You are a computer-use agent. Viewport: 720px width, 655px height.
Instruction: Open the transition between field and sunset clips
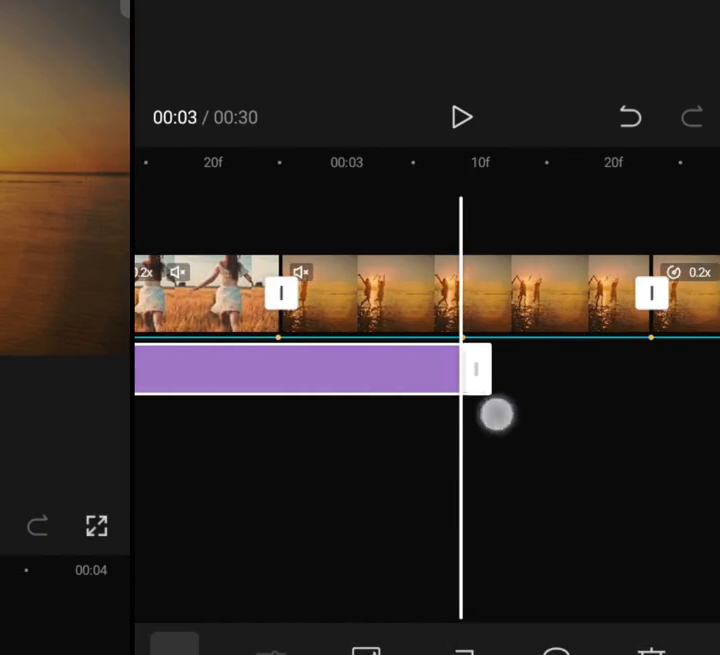(281, 293)
